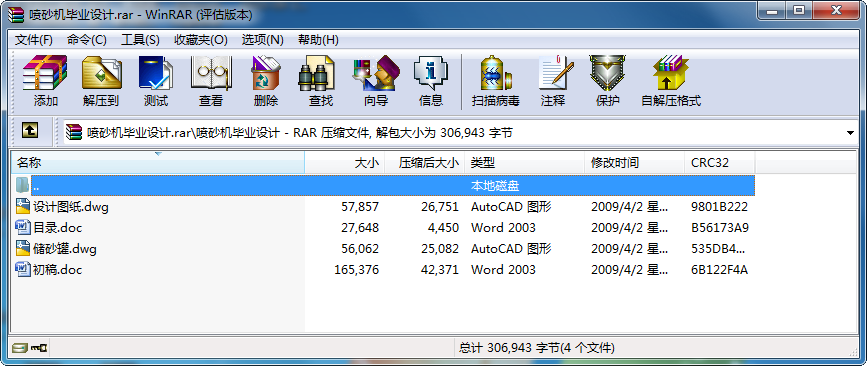The height and width of the screenshot is (366, 867).
Task: Sort by CRC32 column header
Action: click(x=719, y=163)
